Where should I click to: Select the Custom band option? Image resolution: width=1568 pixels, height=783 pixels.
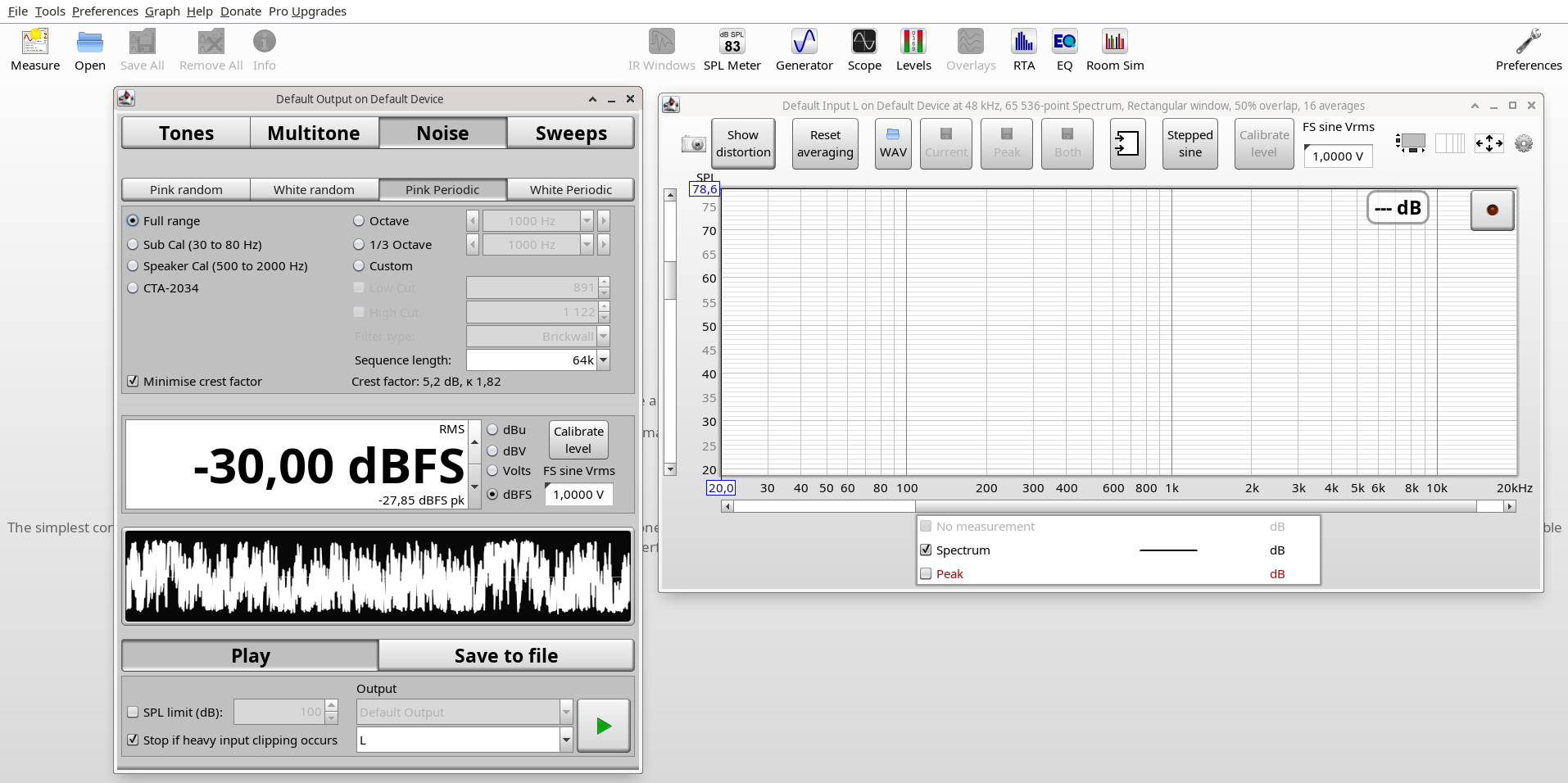(383, 266)
